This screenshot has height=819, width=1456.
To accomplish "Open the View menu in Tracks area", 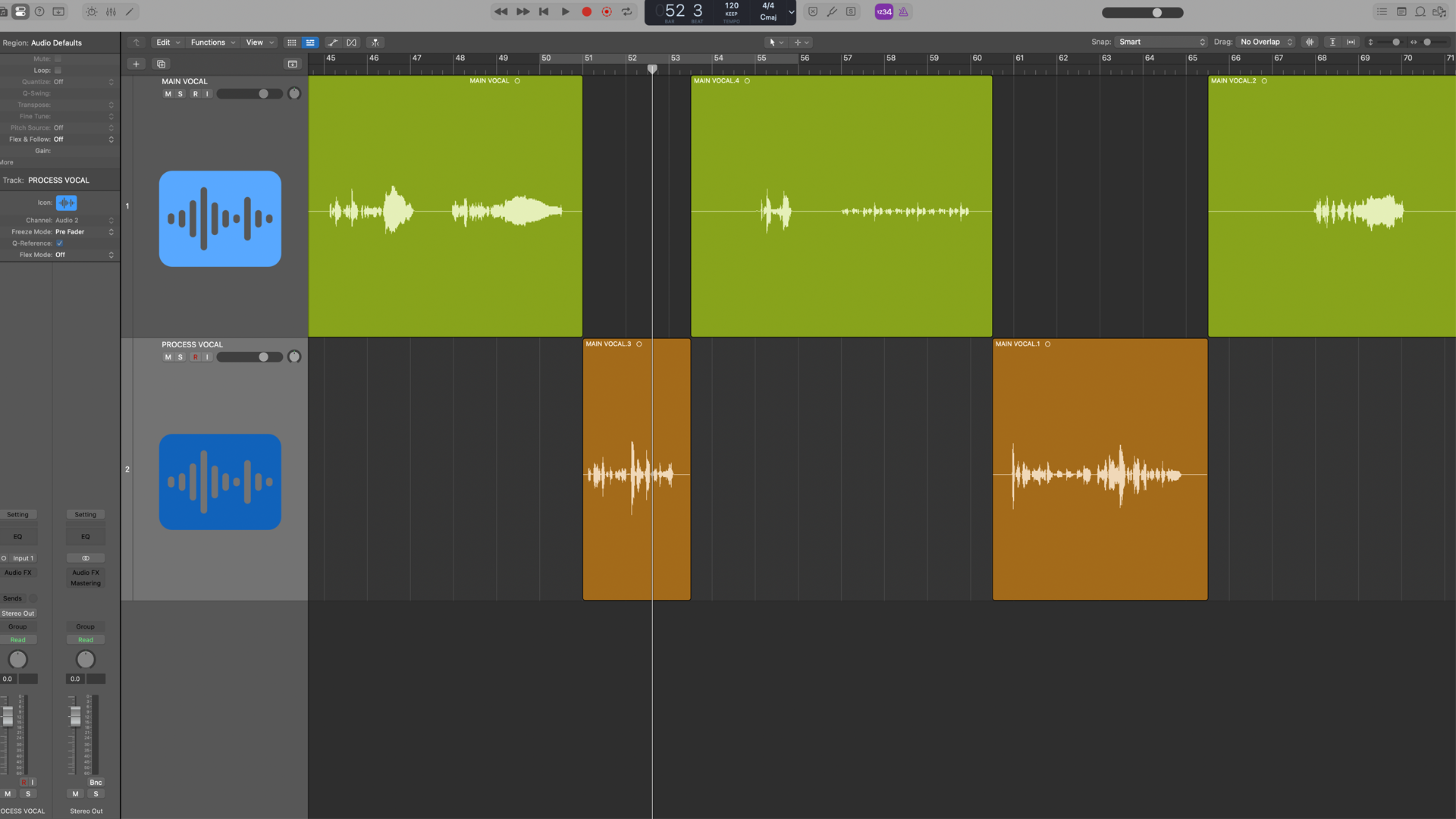I will tap(260, 42).
